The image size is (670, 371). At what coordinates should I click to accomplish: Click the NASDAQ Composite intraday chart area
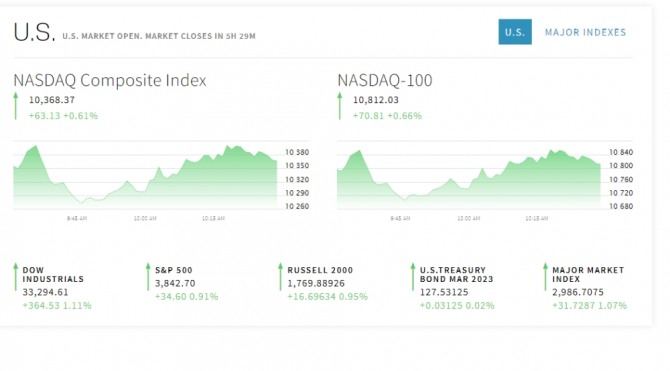(145, 175)
